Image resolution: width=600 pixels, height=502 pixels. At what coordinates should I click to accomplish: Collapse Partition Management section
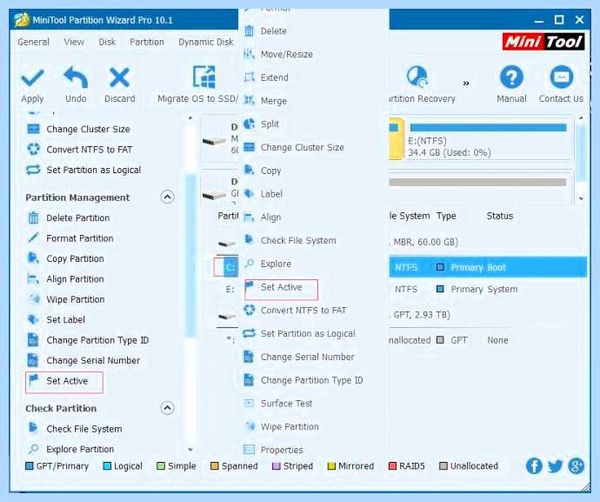click(167, 197)
